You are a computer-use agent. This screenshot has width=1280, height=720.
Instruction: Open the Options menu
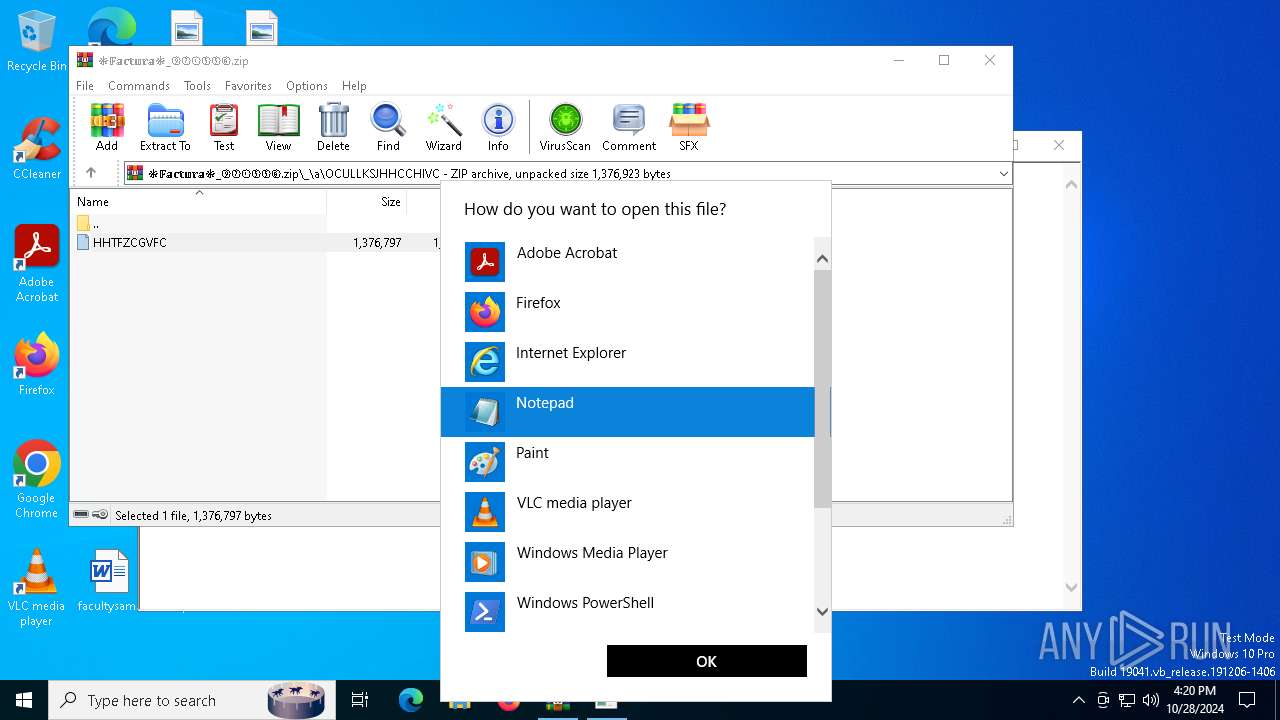point(307,86)
